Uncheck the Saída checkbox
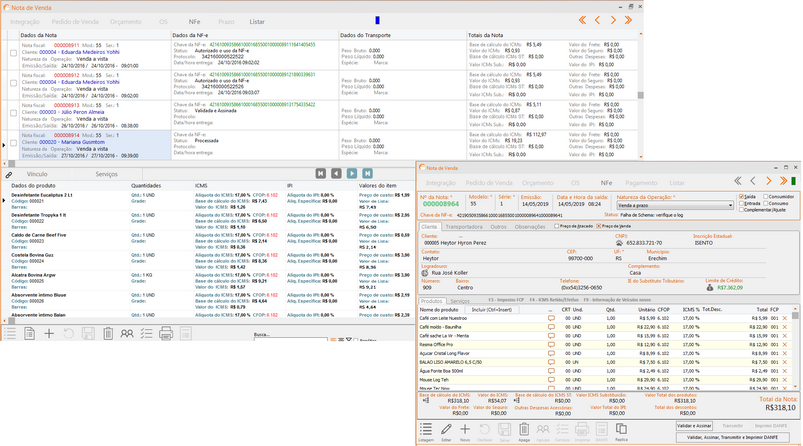Image resolution: width=803 pixels, height=446 pixels. point(741,197)
